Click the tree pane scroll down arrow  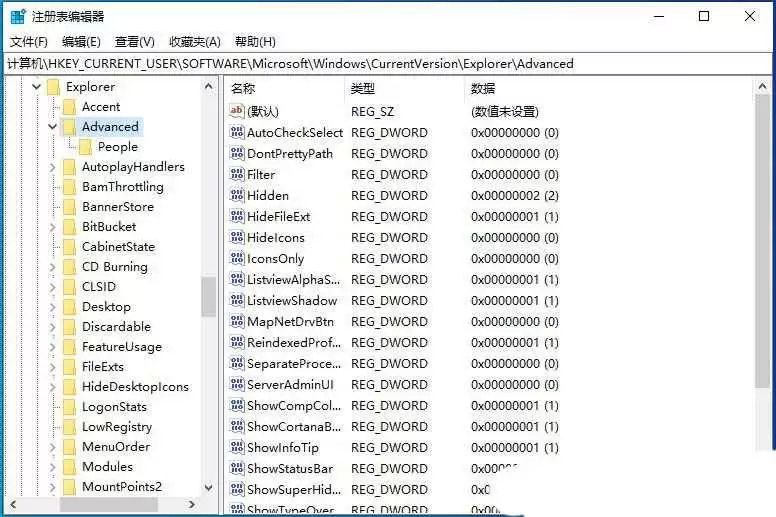pos(208,488)
